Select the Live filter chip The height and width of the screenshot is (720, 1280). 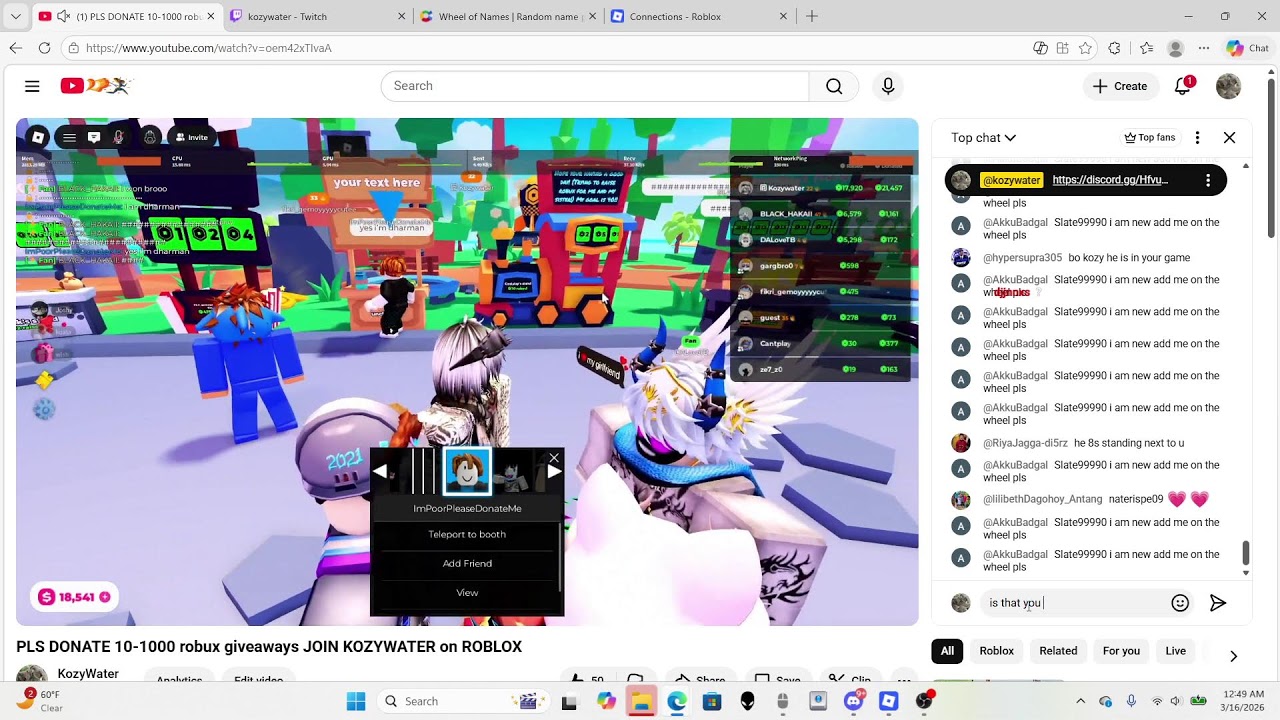[x=1176, y=651]
